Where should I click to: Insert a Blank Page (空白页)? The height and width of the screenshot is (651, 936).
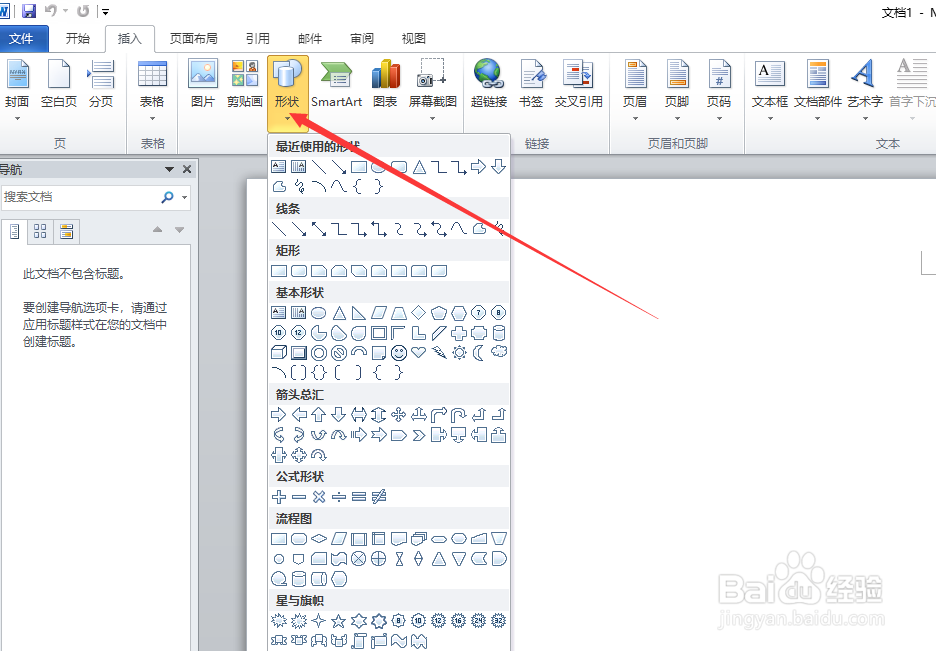58,84
